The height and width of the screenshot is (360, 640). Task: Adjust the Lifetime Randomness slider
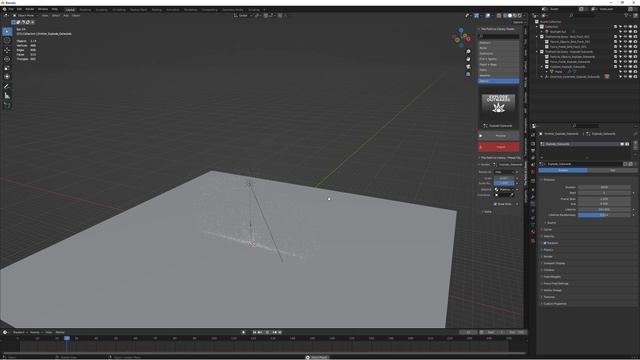[604, 215]
